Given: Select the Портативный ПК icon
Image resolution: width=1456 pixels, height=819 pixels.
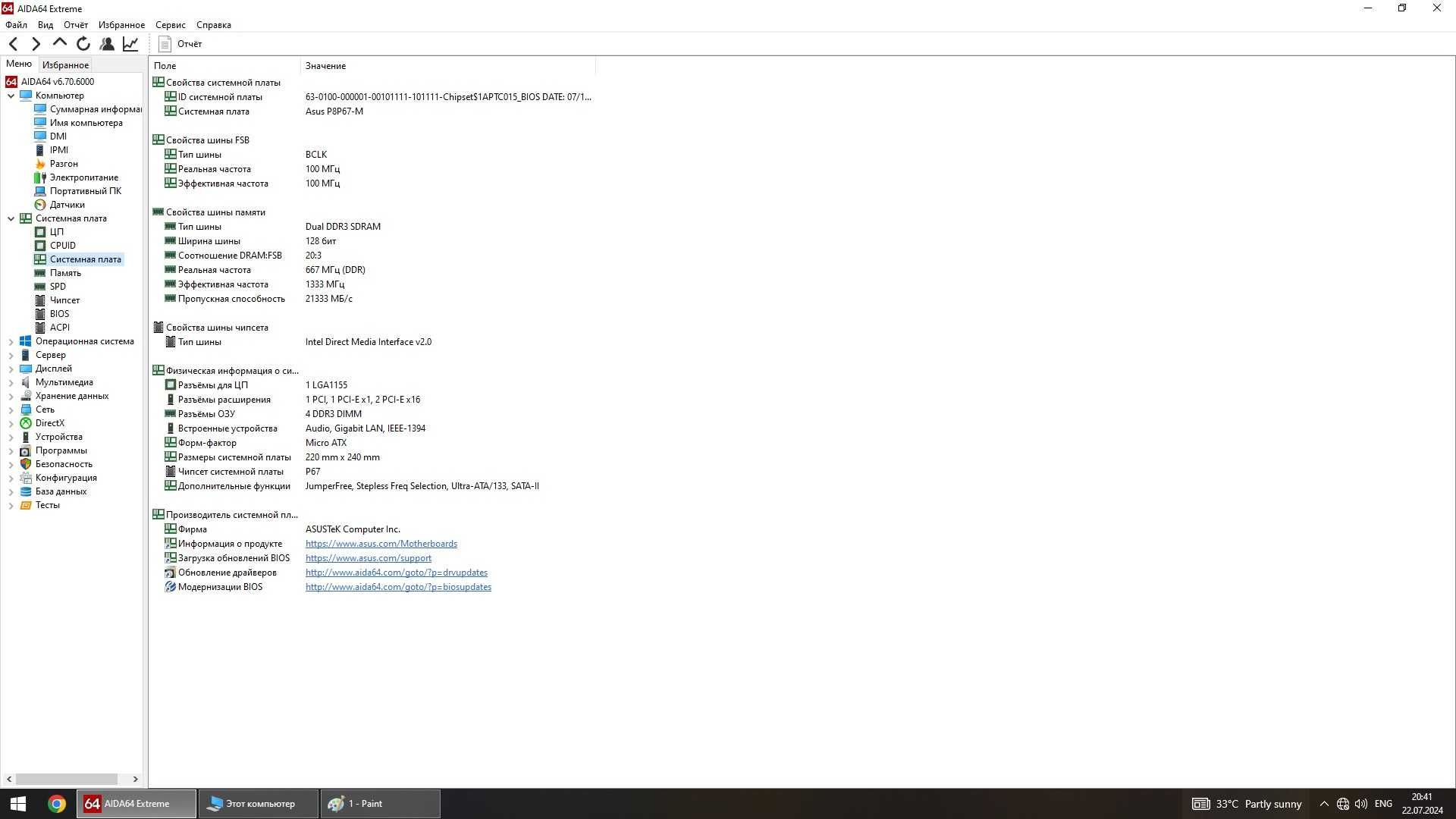Looking at the screenshot, I should pos(40,191).
